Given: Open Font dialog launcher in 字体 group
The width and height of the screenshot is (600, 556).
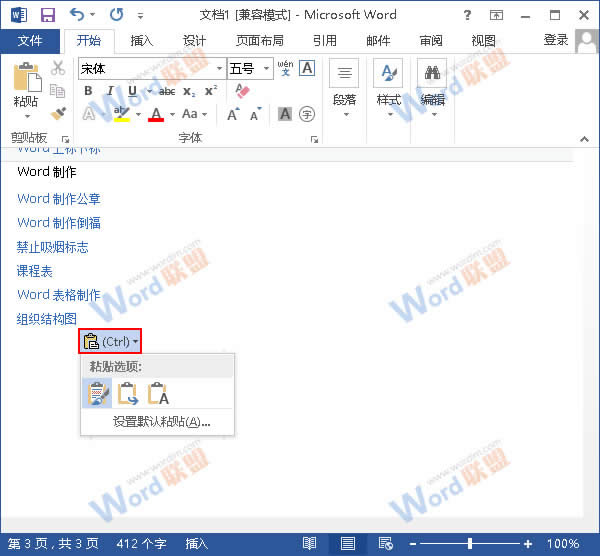Looking at the screenshot, I should coord(314,140).
